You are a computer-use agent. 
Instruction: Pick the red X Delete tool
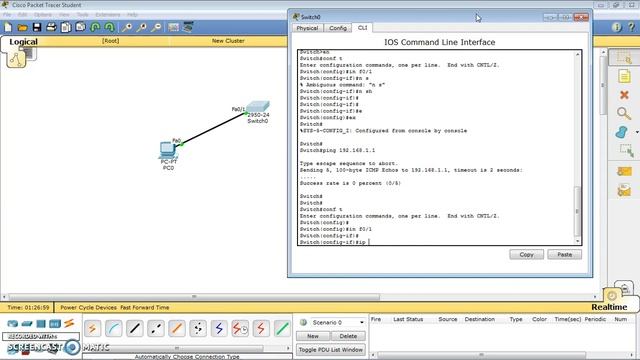coord(624,95)
